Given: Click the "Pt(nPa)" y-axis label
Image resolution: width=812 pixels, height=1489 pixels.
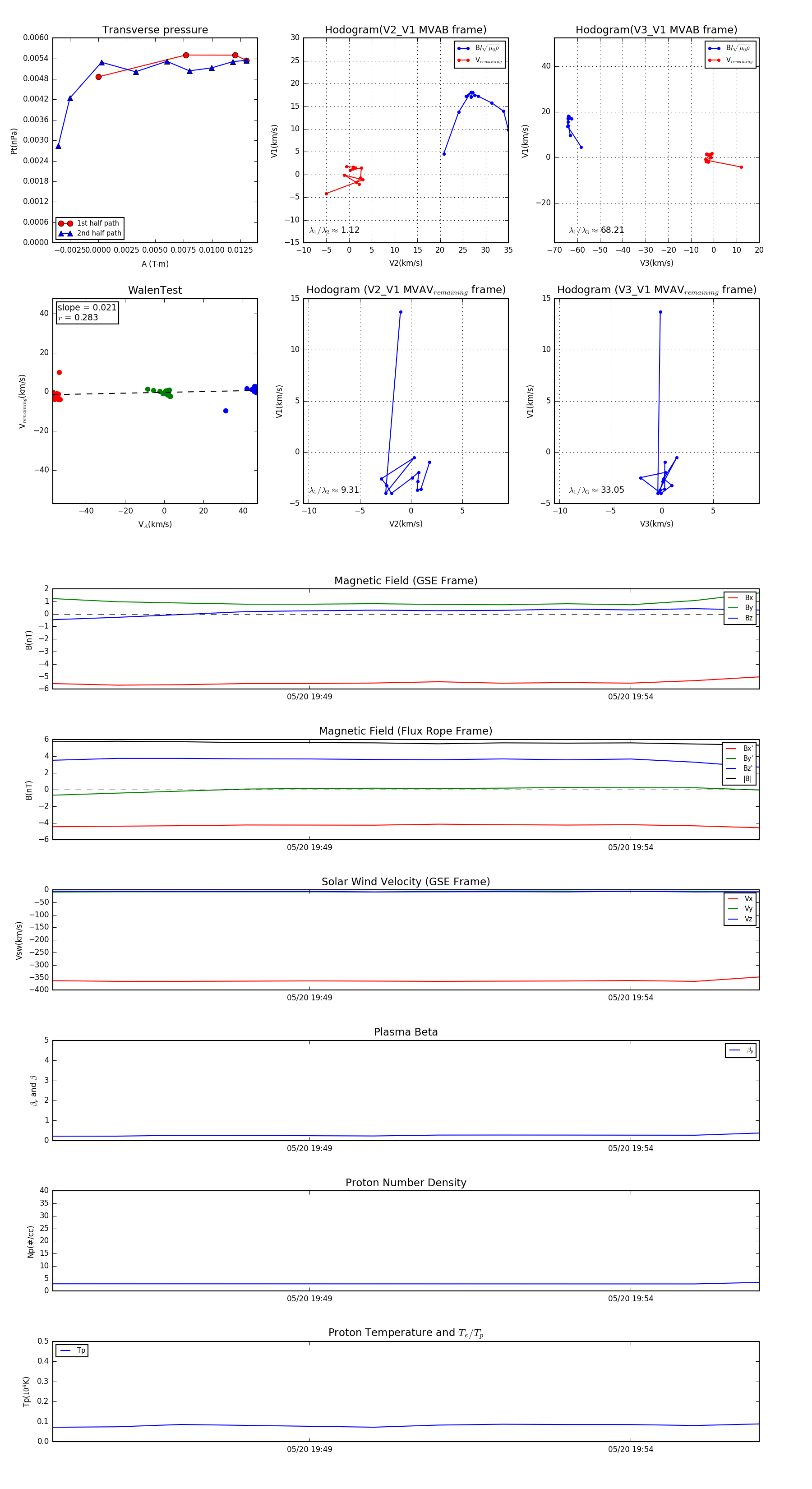Looking at the screenshot, I should click(14, 140).
